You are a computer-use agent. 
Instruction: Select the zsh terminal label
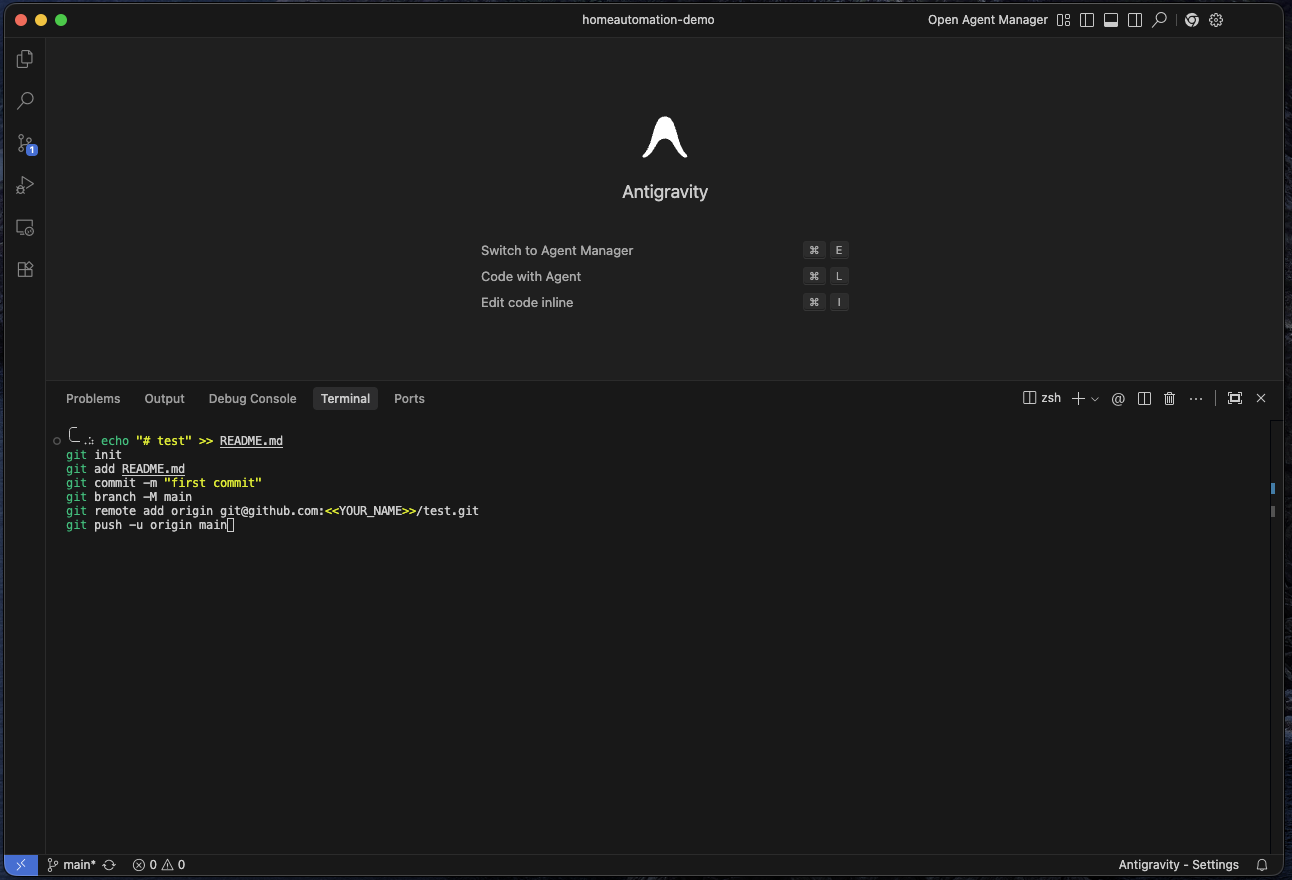(1043, 398)
